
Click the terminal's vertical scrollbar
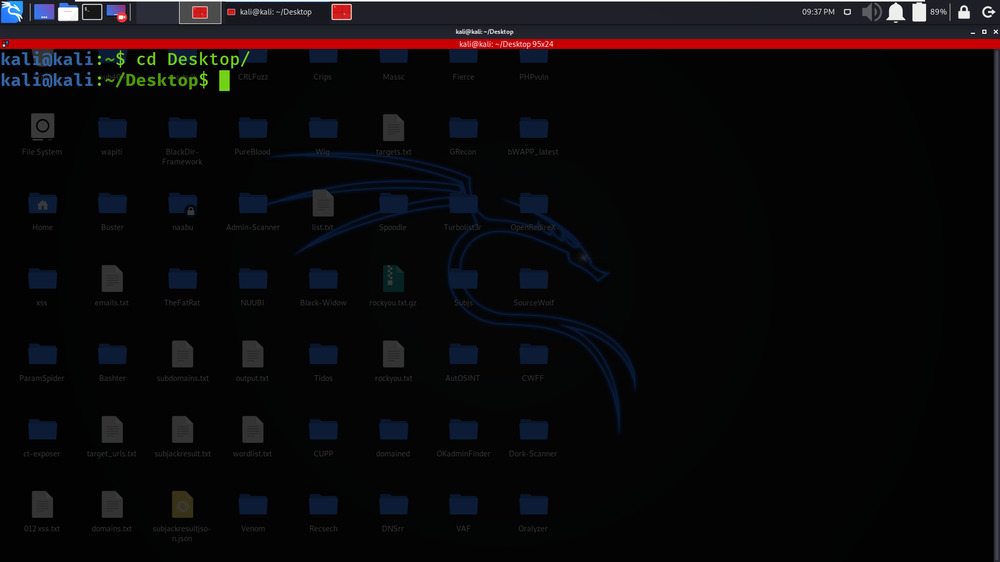tap(996, 305)
